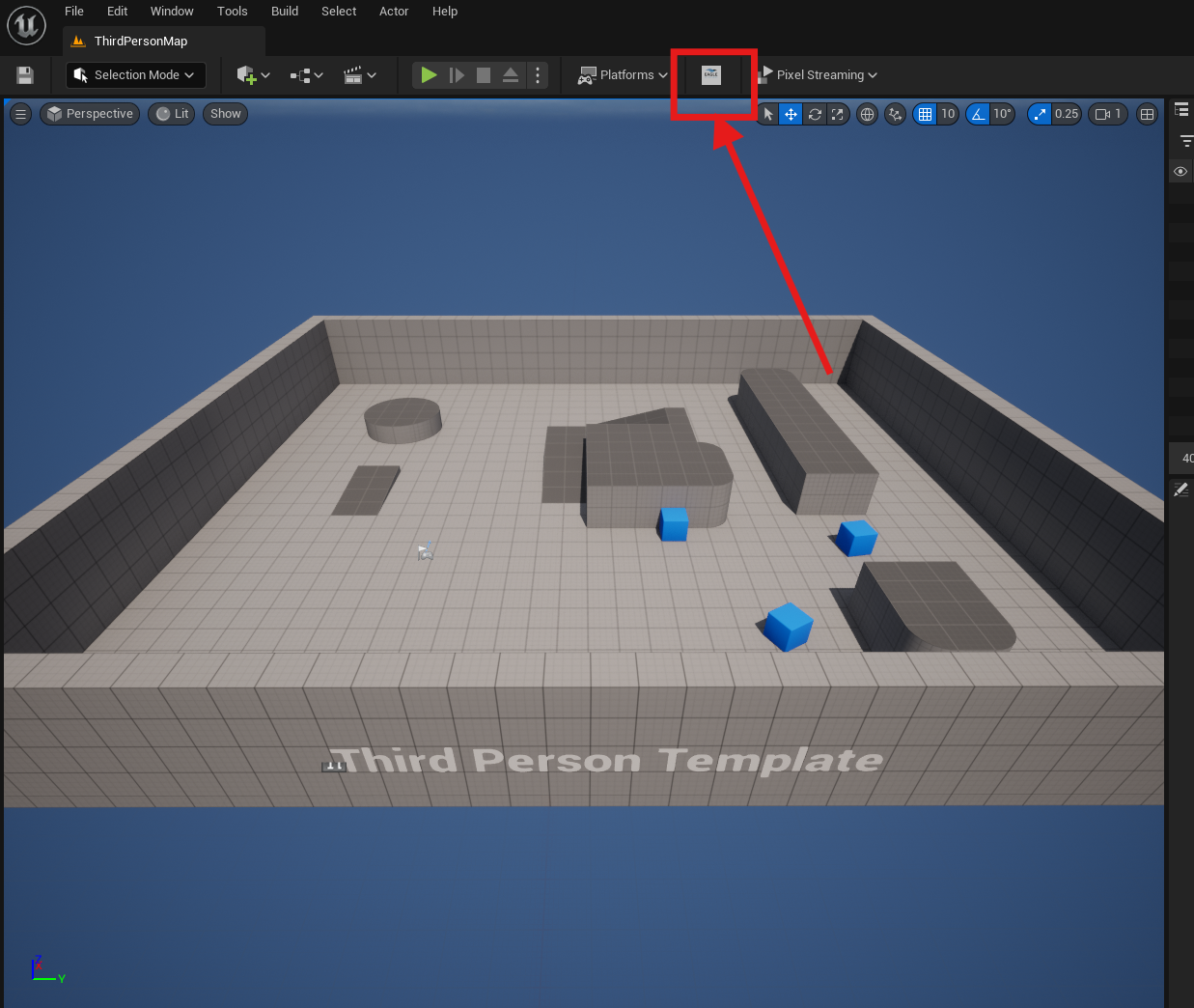Open the Selection Mode dropdown

tap(135, 75)
